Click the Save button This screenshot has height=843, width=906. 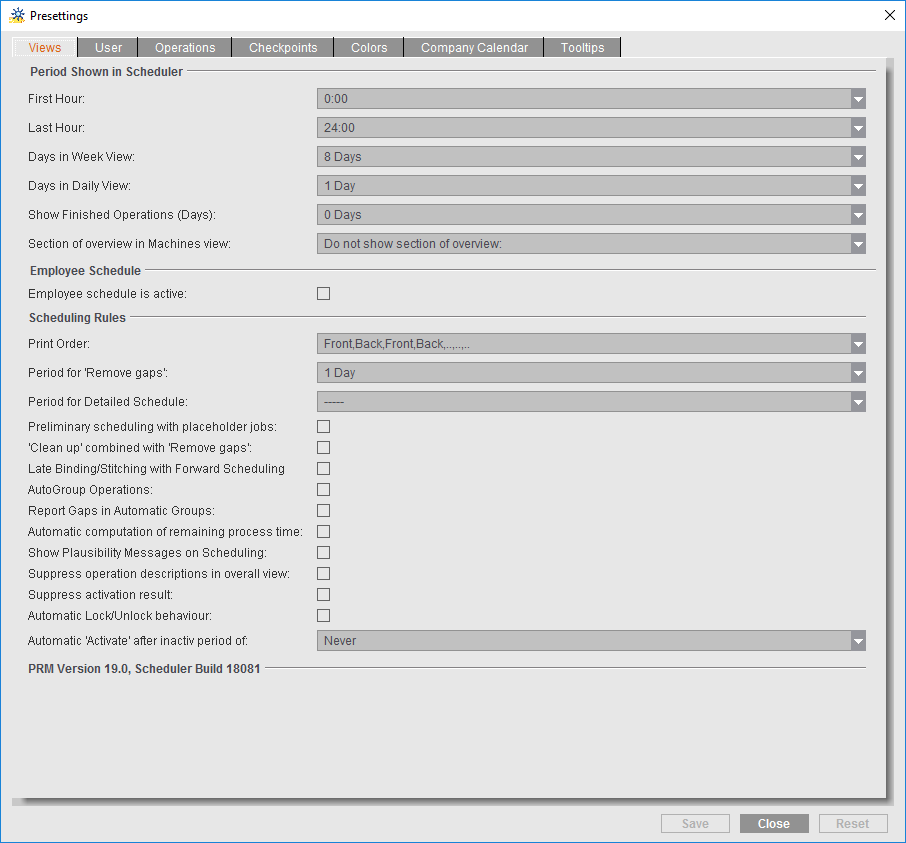click(x=695, y=823)
